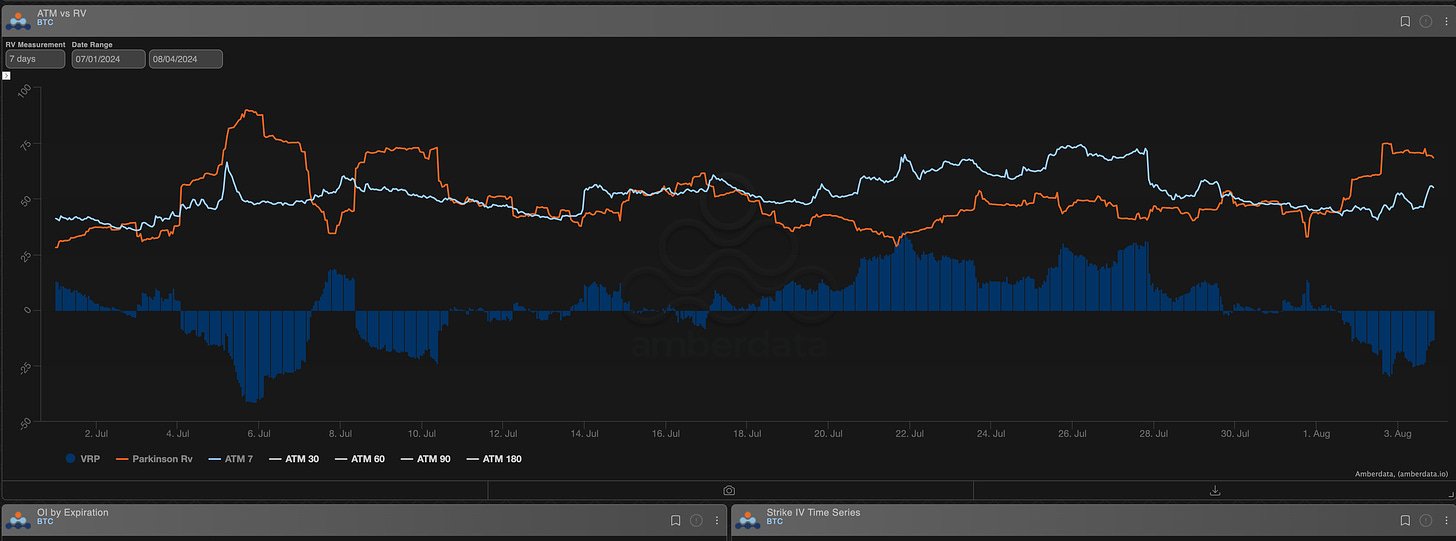Click the 14. Jul x-axis label
The width and height of the screenshot is (1456, 541).
(x=585, y=434)
